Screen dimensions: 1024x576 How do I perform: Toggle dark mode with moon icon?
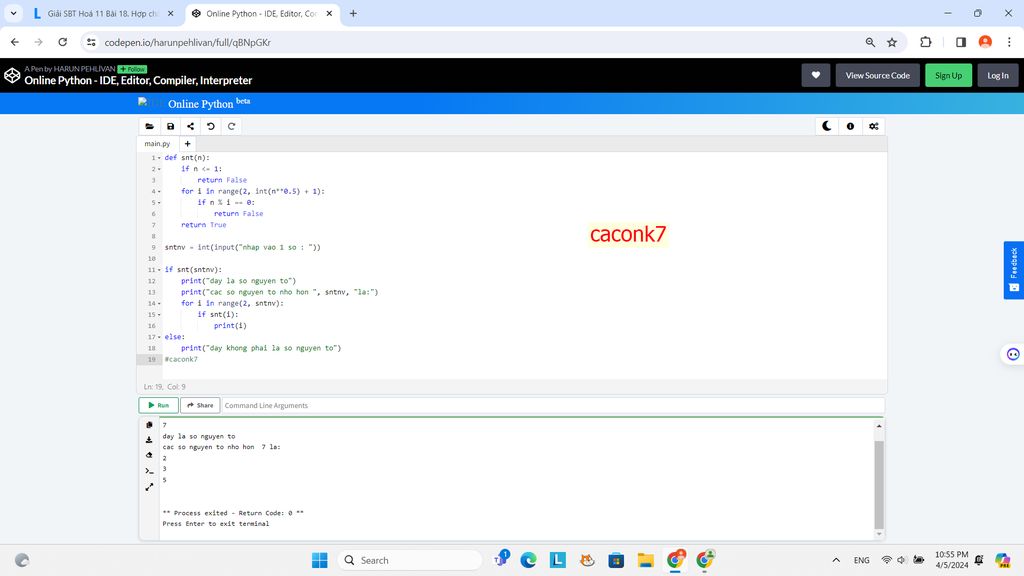pyautogui.click(x=827, y=126)
